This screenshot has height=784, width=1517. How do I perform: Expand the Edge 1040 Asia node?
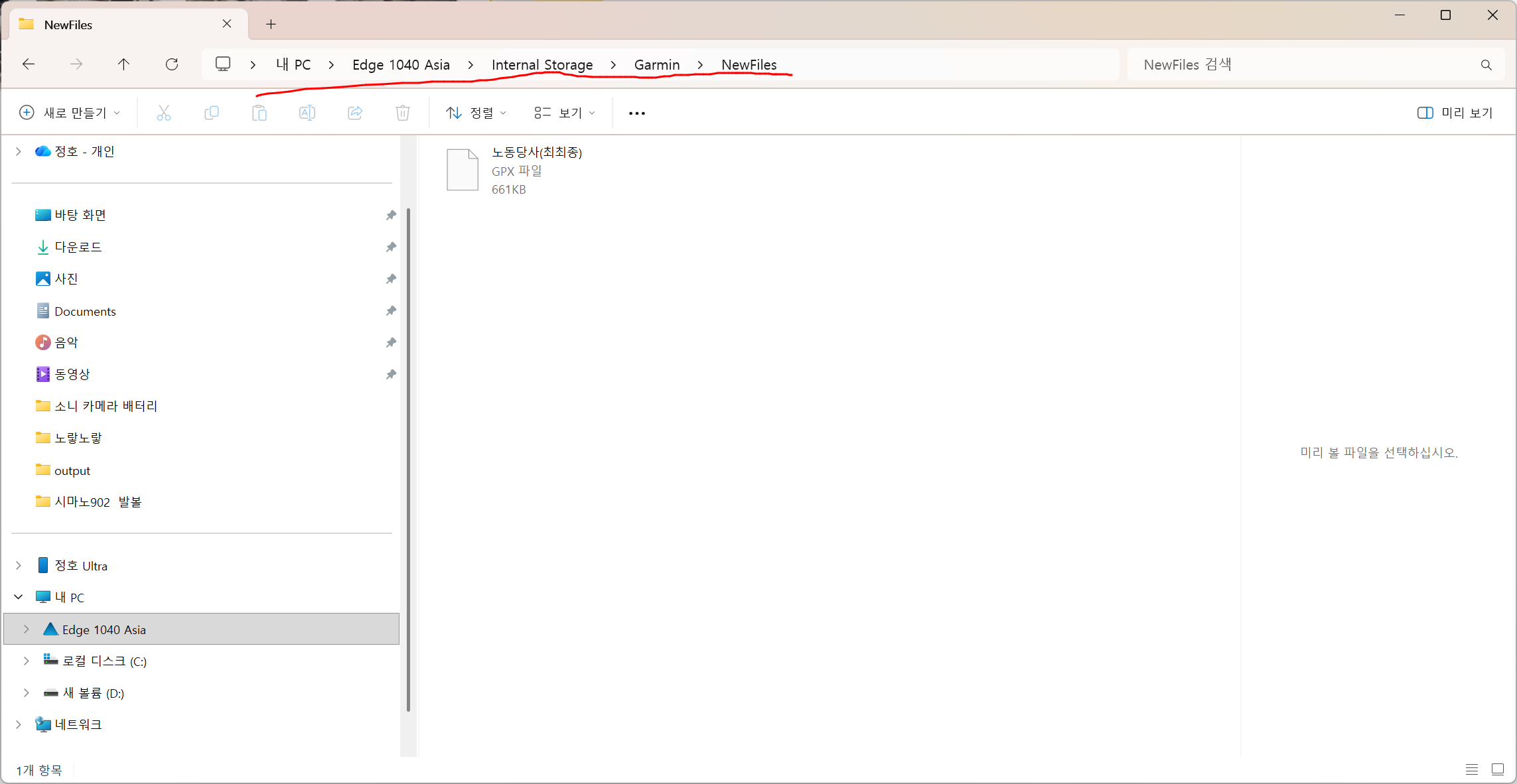(27, 629)
